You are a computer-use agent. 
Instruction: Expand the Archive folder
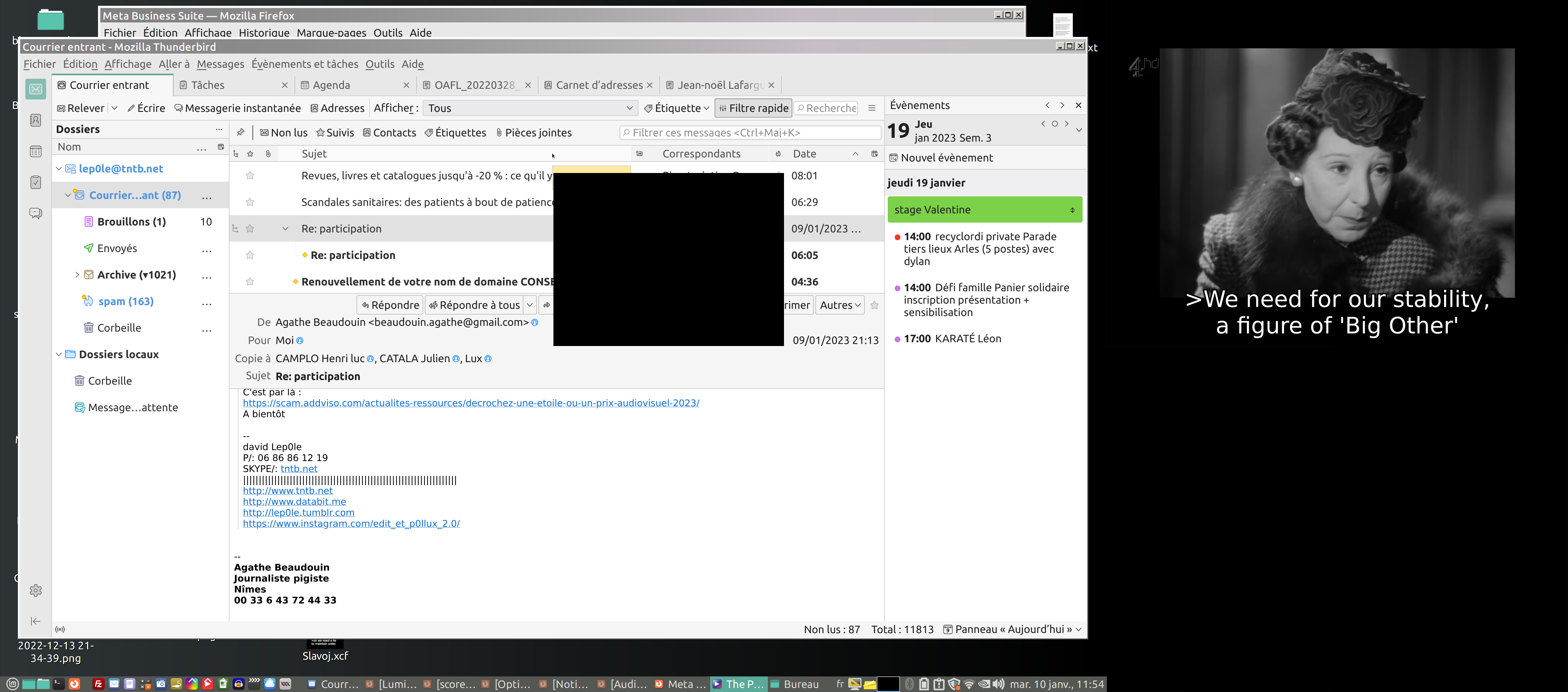click(77, 275)
